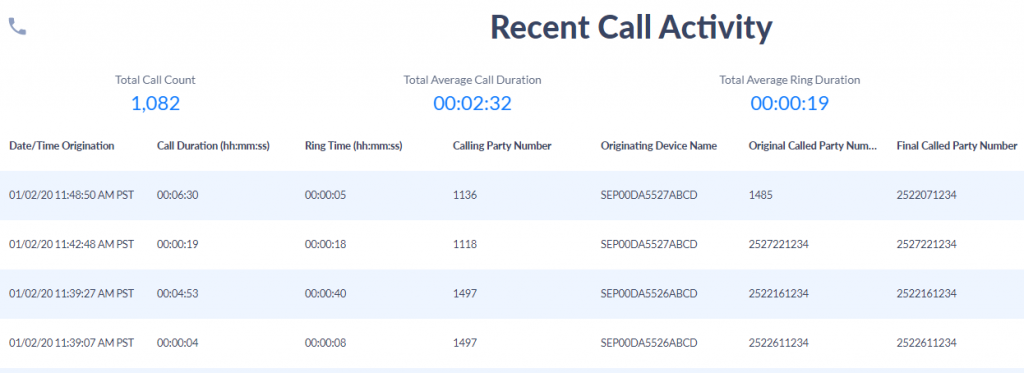Click Total Average Ring Duration value 00:00:19
Viewport: 1024px width, 373px height.
pyautogui.click(x=790, y=103)
